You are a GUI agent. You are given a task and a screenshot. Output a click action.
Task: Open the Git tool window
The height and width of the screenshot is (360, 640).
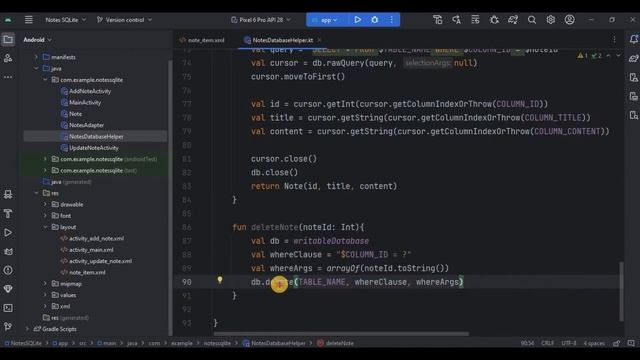[8, 327]
